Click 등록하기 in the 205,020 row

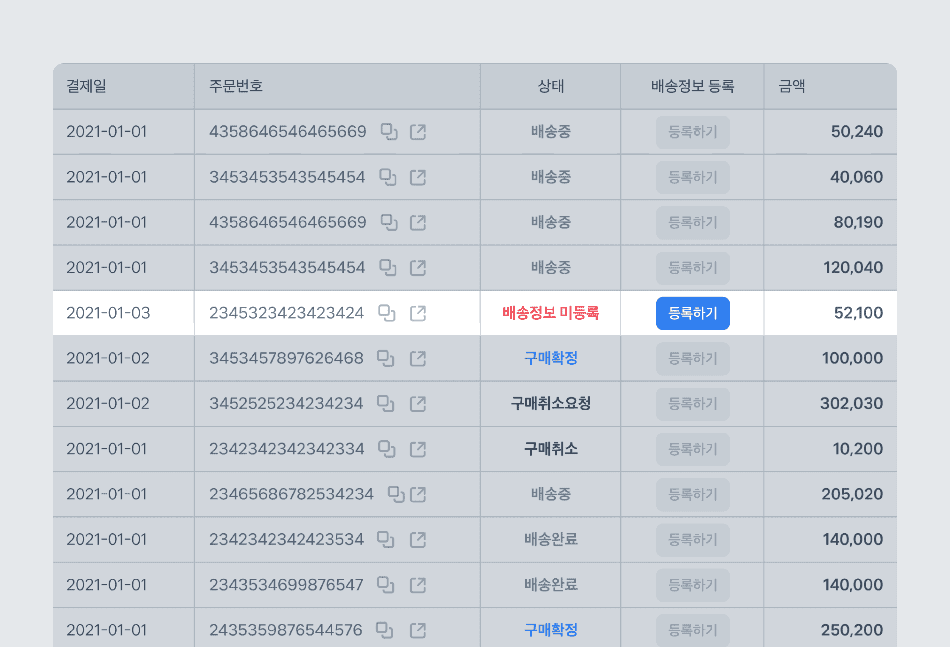tap(693, 495)
